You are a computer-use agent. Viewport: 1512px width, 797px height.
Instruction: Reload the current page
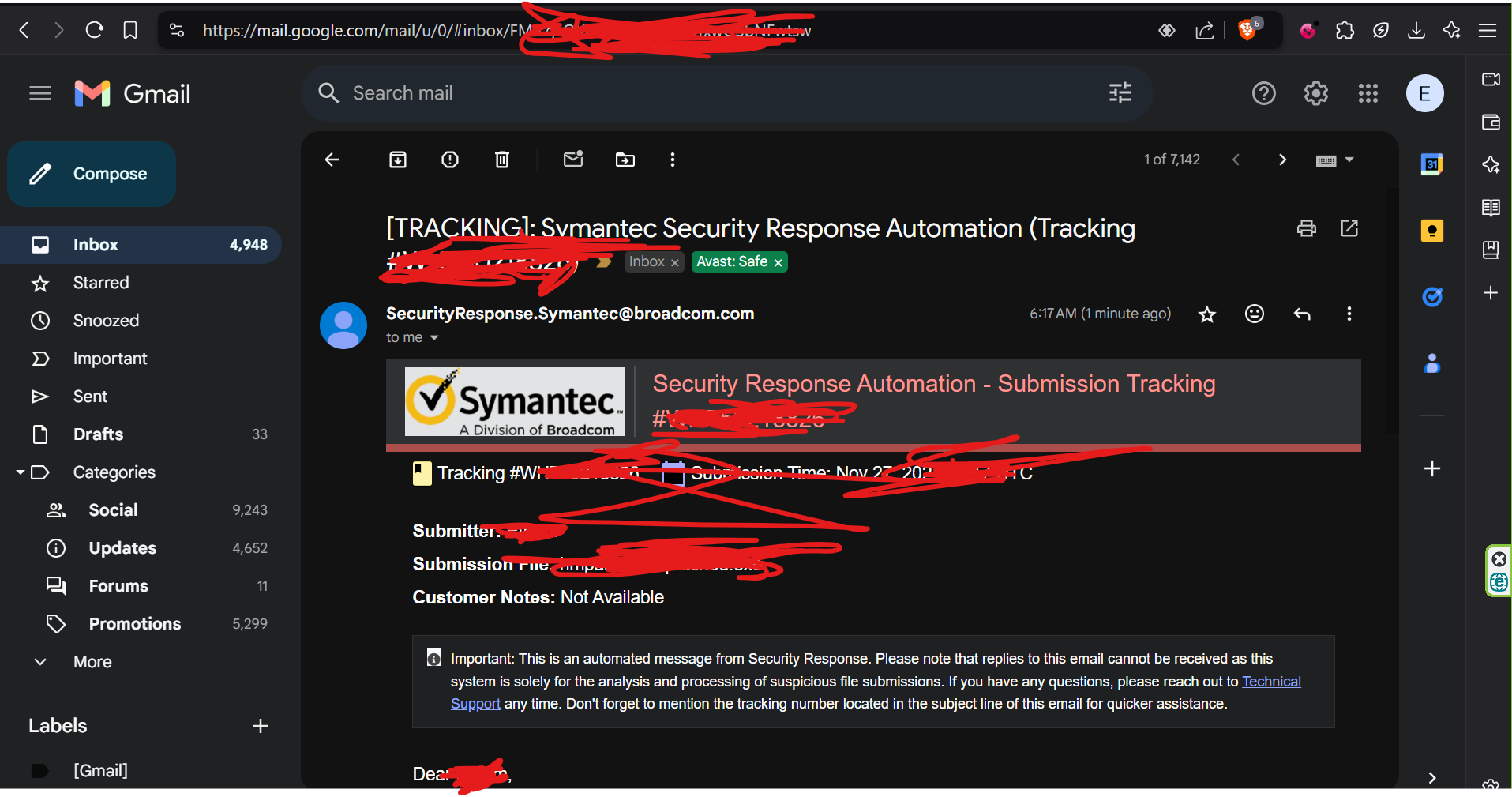95,30
